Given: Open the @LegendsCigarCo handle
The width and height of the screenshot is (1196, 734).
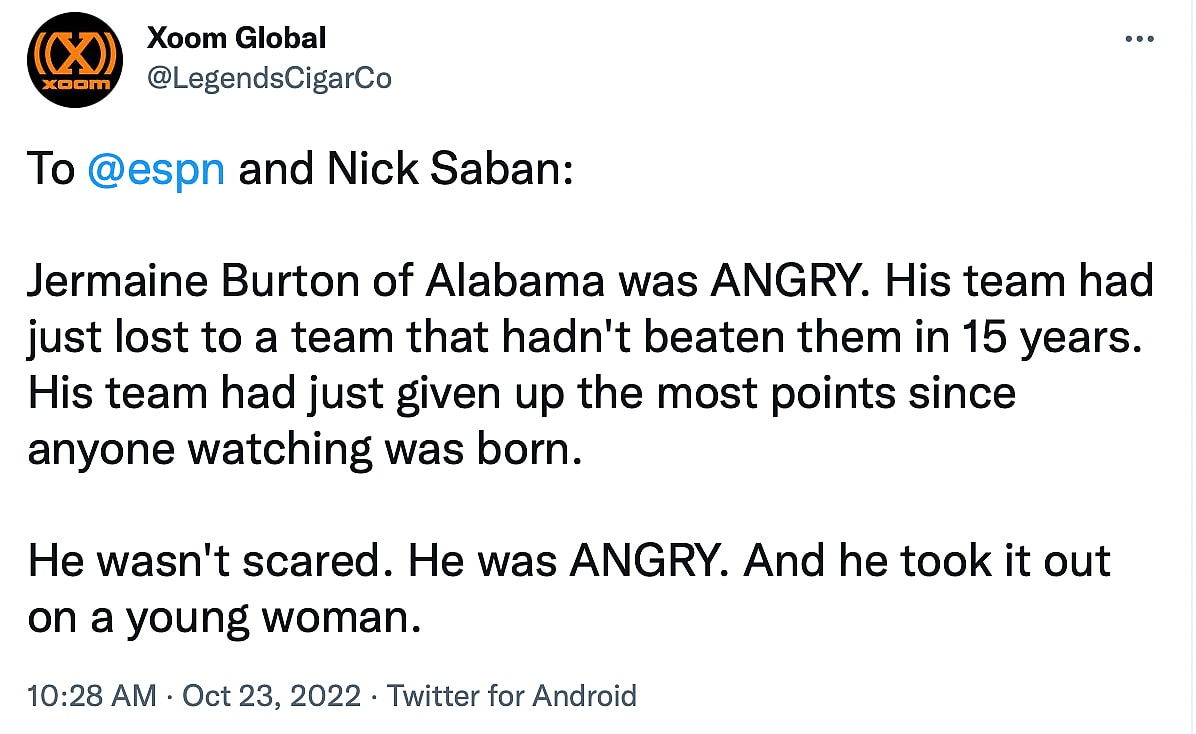Looking at the screenshot, I should [x=269, y=77].
